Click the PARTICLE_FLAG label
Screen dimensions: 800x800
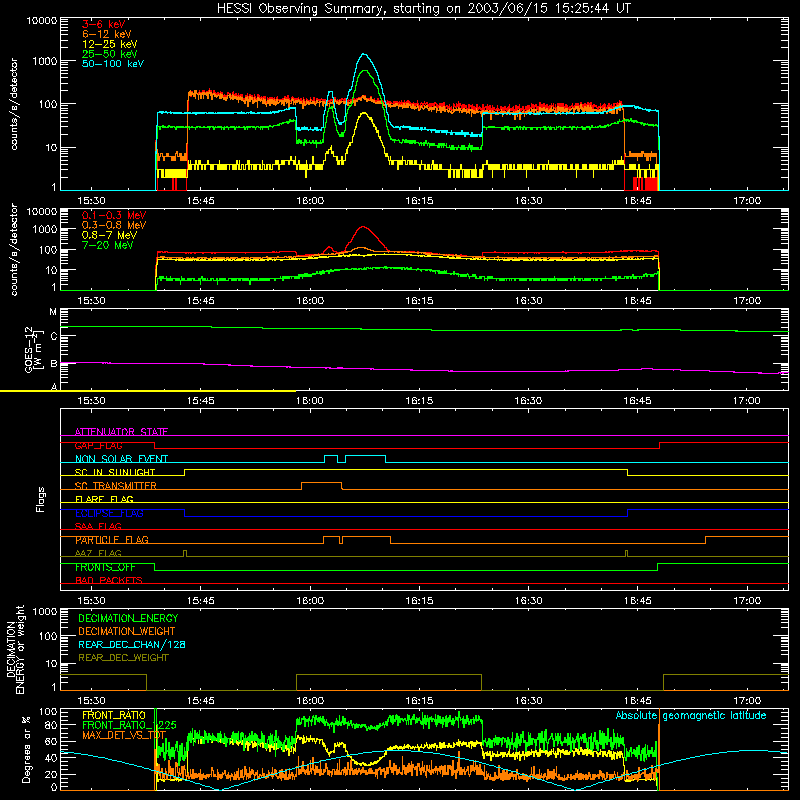(112, 540)
